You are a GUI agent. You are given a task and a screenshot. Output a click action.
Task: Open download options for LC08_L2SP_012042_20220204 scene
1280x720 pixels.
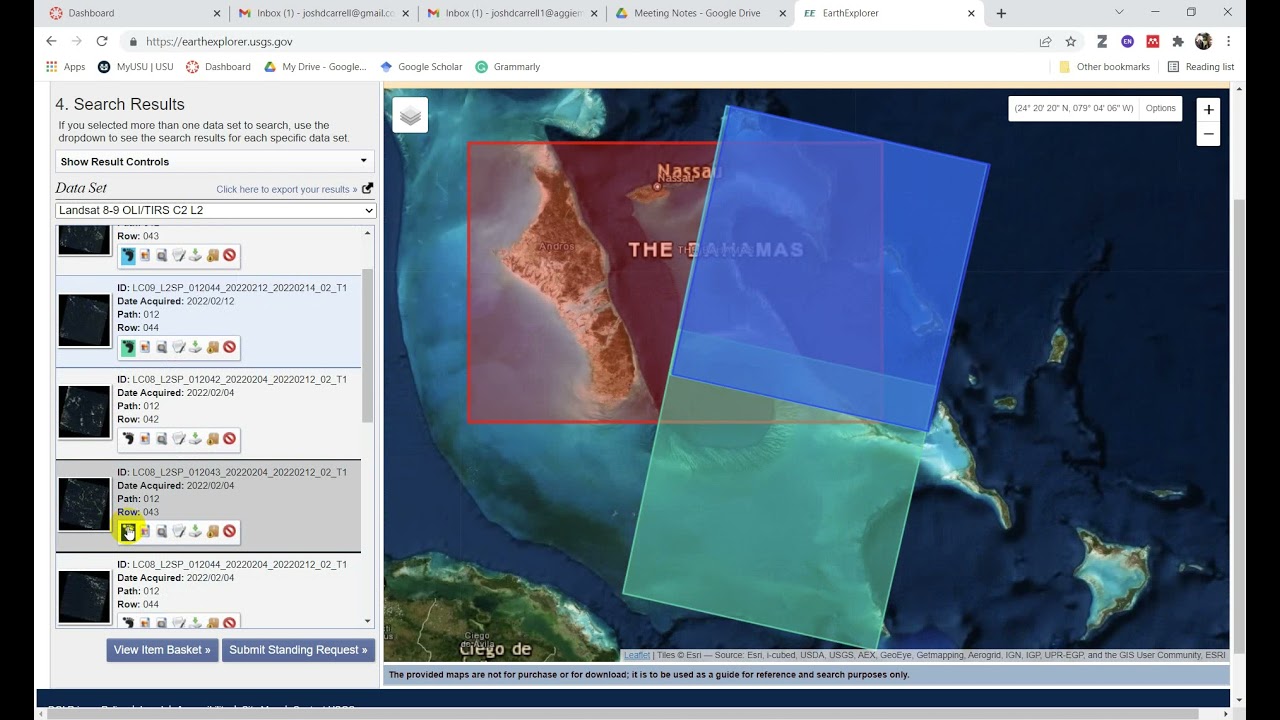click(196, 439)
